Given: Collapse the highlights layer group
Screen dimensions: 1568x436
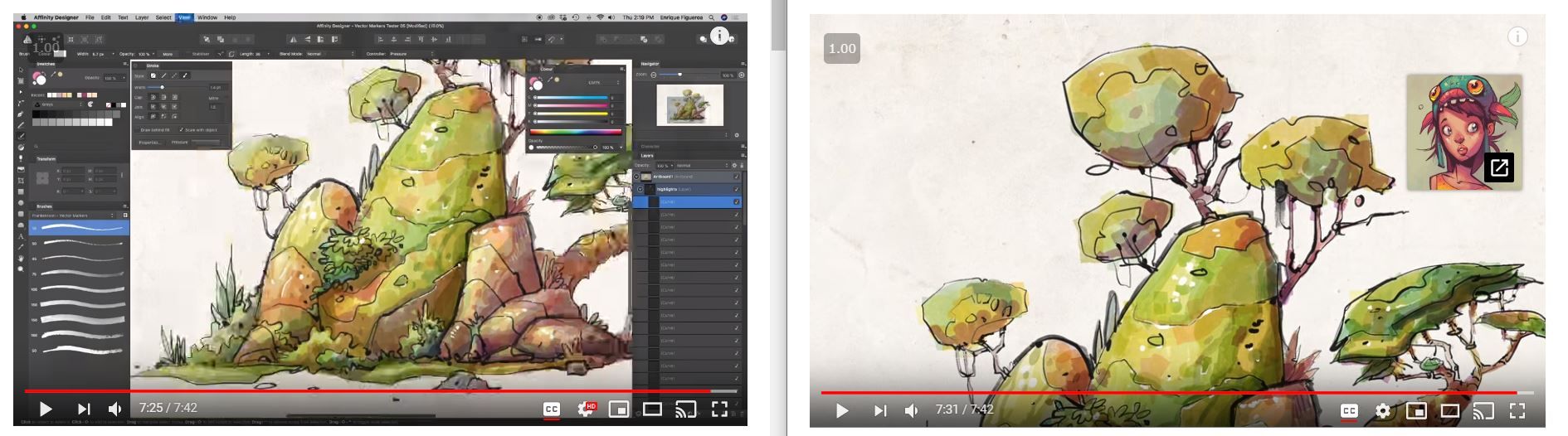Looking at the screenshot, I should pyautogui.click(x=640, y=189).
